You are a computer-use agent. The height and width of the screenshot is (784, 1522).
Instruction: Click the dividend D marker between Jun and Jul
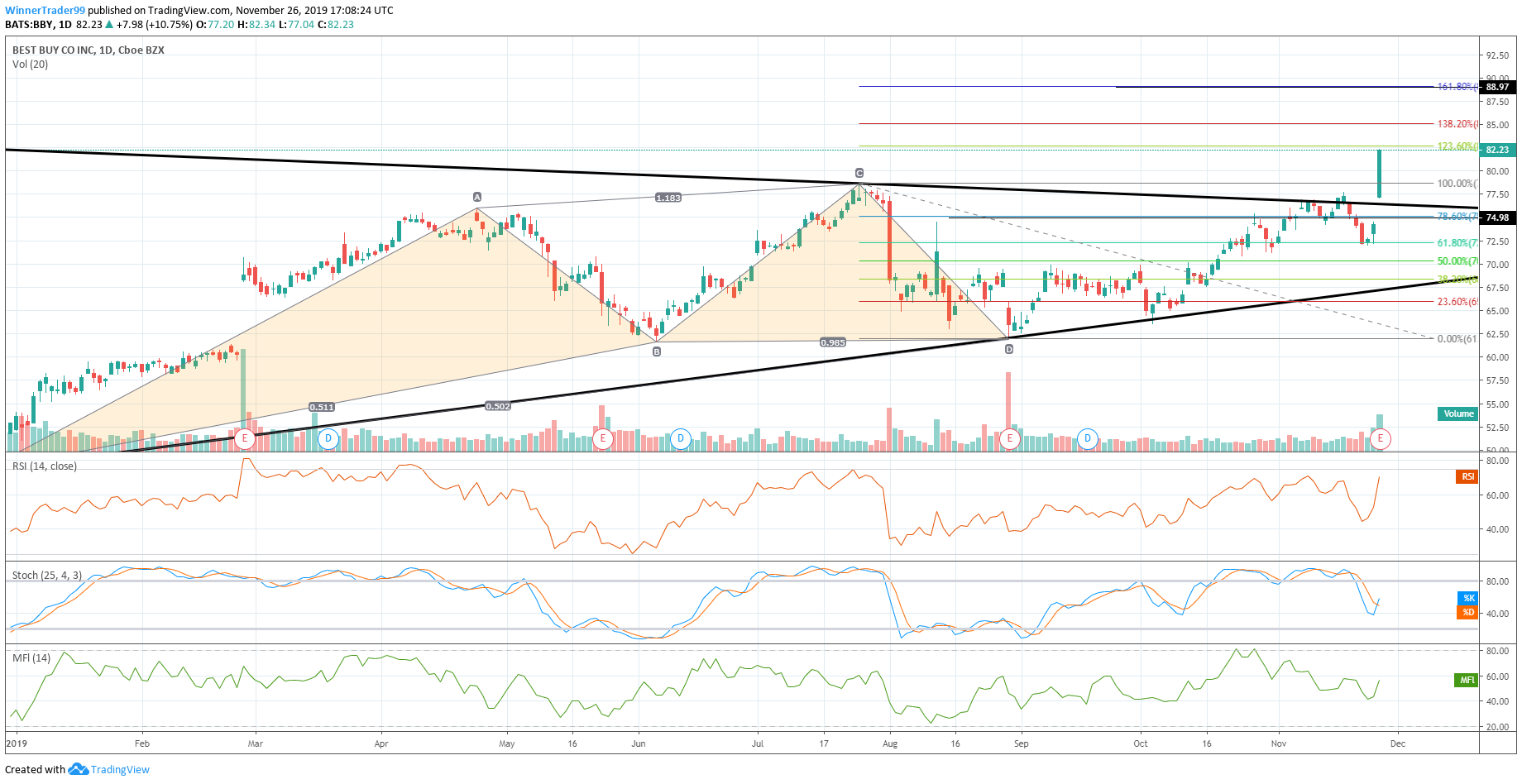[x=681, y=438]
